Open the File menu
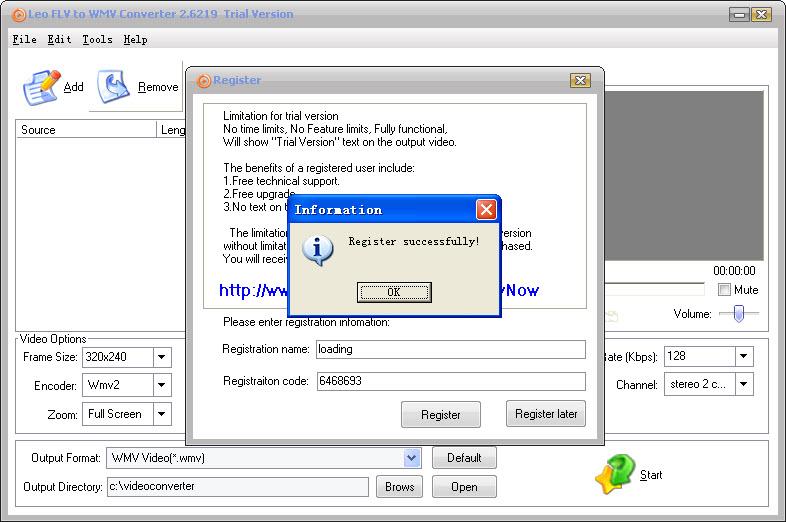786x522 pixels. 25,40
